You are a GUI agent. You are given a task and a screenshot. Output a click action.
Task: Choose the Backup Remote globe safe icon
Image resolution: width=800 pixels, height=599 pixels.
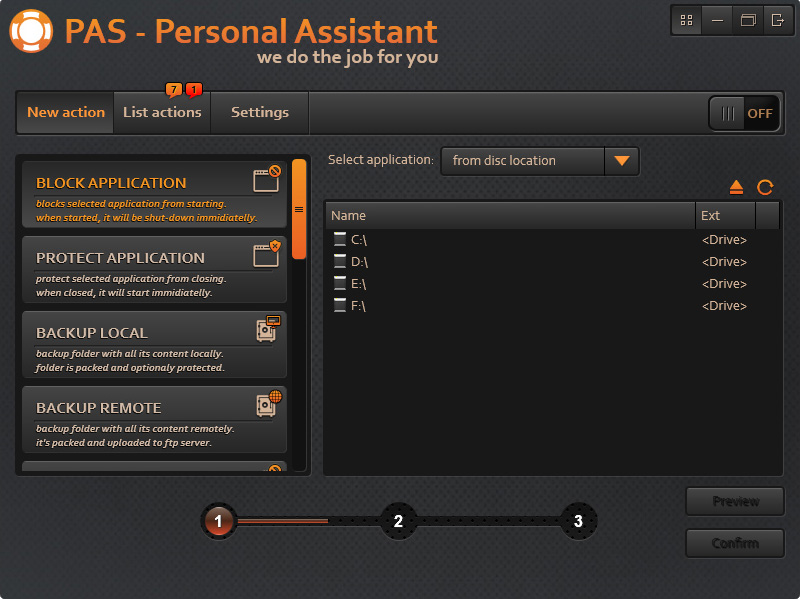(265, 404)
